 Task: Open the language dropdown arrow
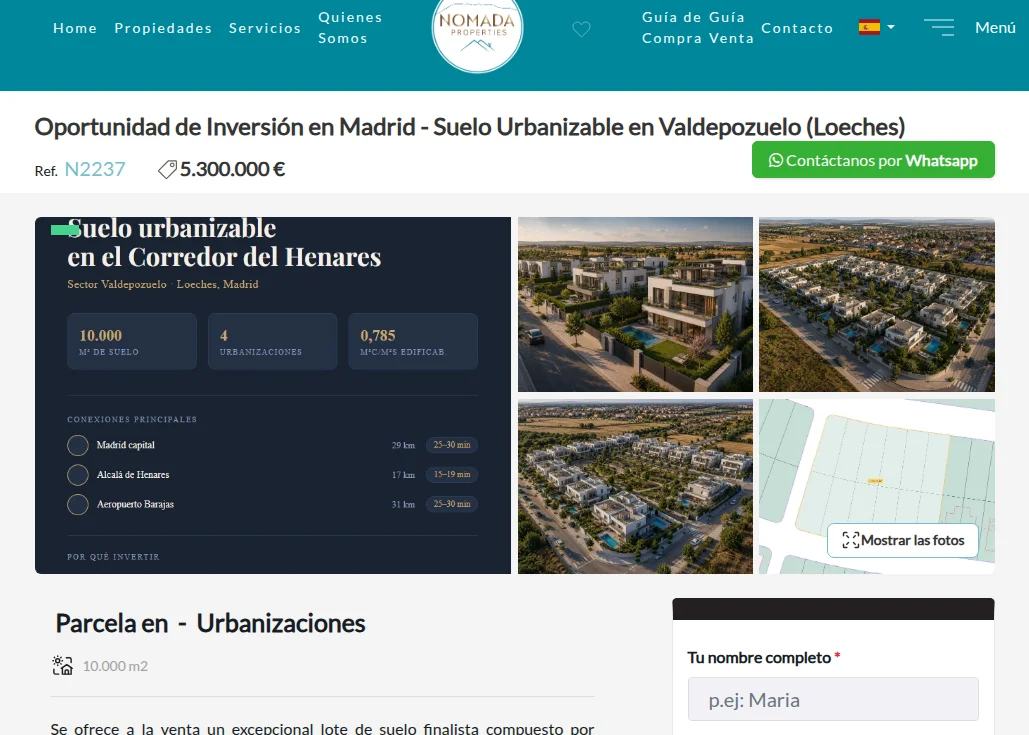[891, 27]
